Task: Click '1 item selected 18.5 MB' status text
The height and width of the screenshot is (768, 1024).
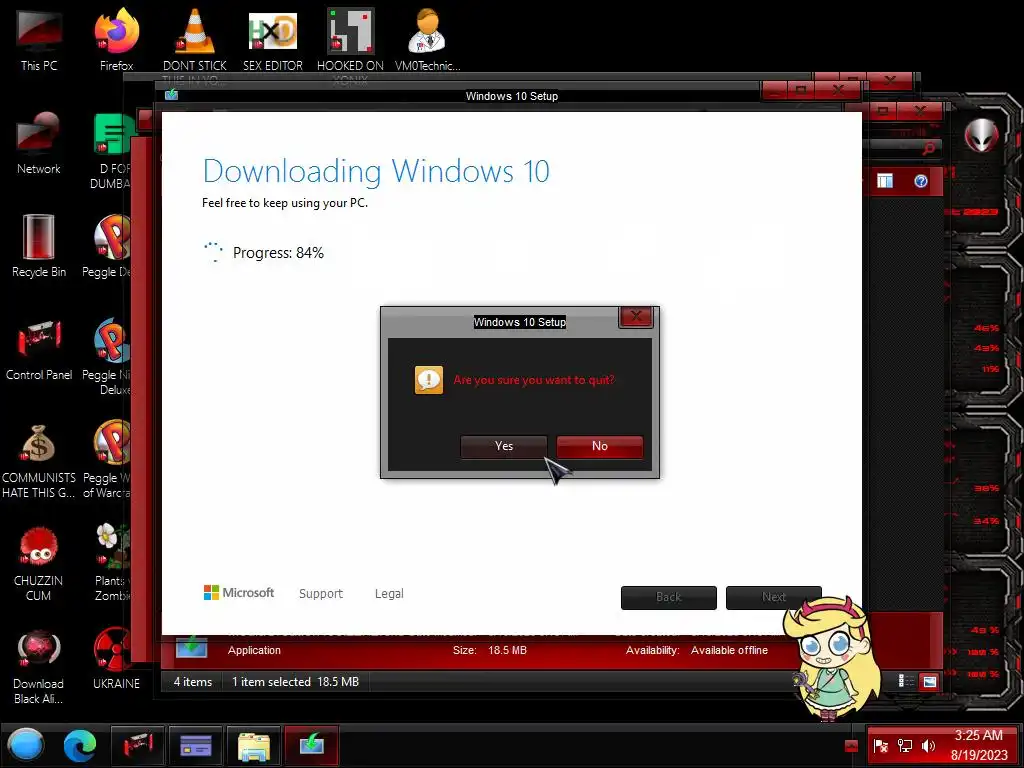Action: point(295,682)
